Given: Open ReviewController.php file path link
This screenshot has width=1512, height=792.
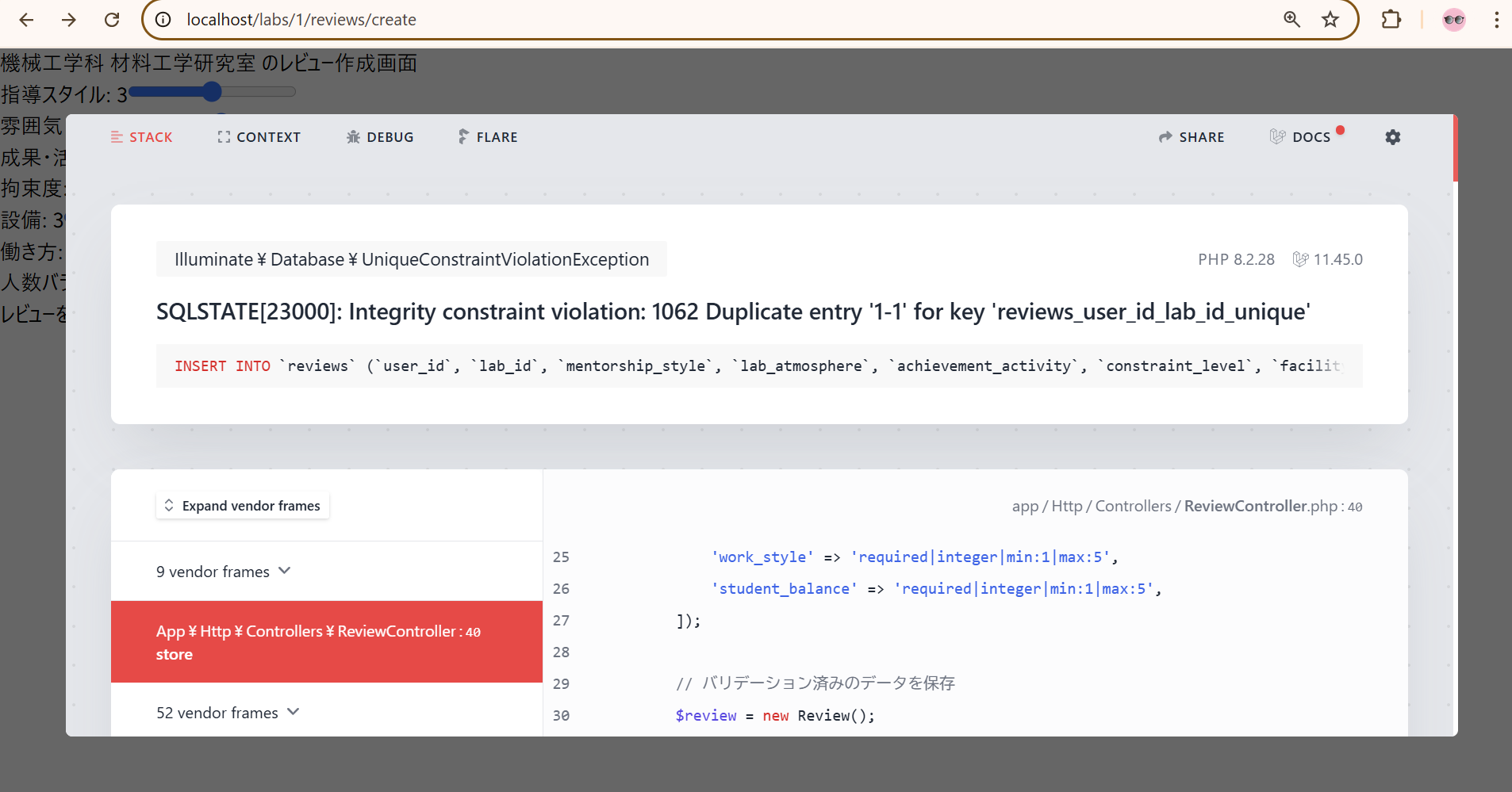Looking at the screenshot, I should pos(1188,507).
